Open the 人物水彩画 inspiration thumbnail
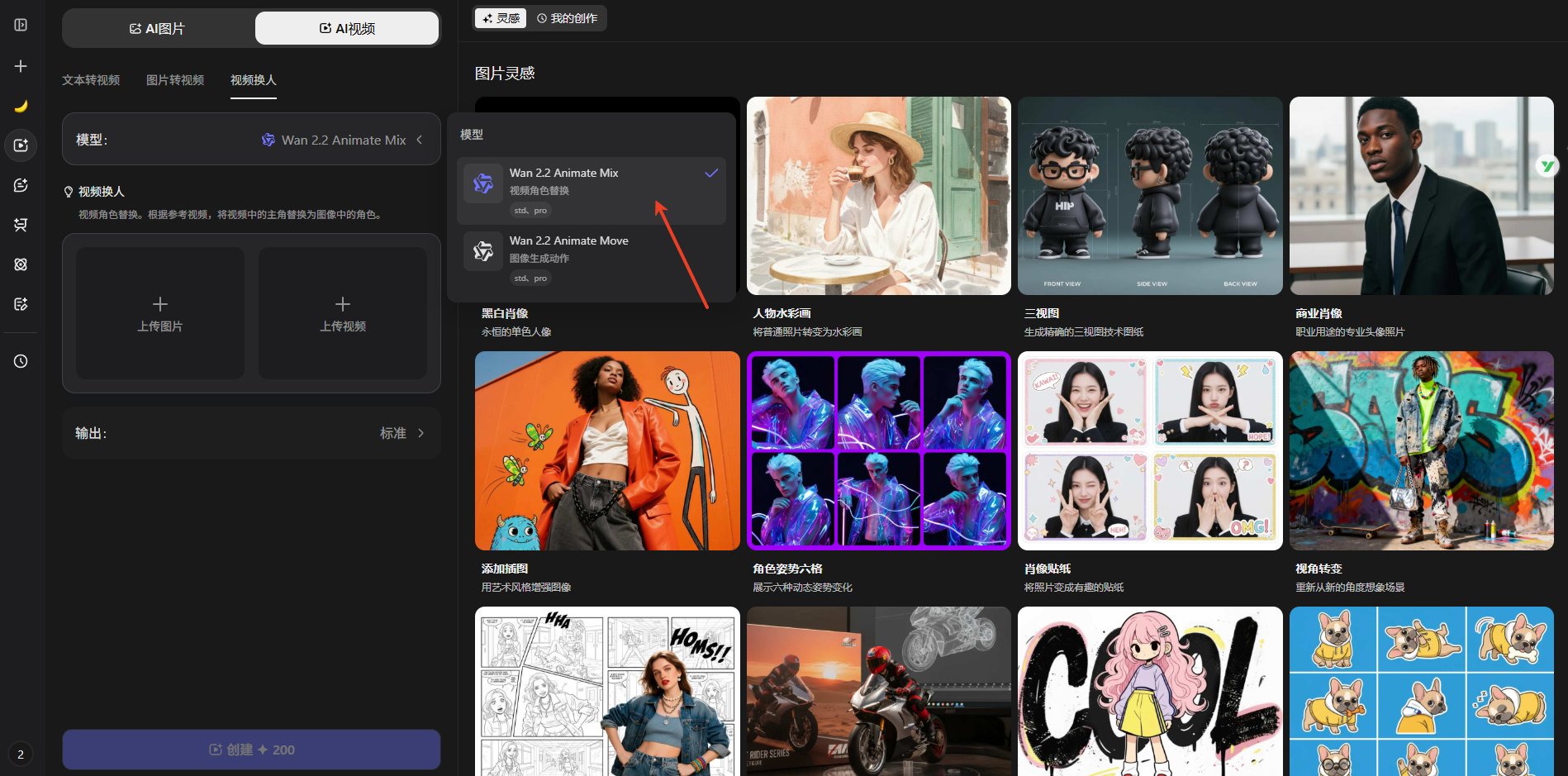This screenshot has width=1568, height=776. tap(878, 196)
